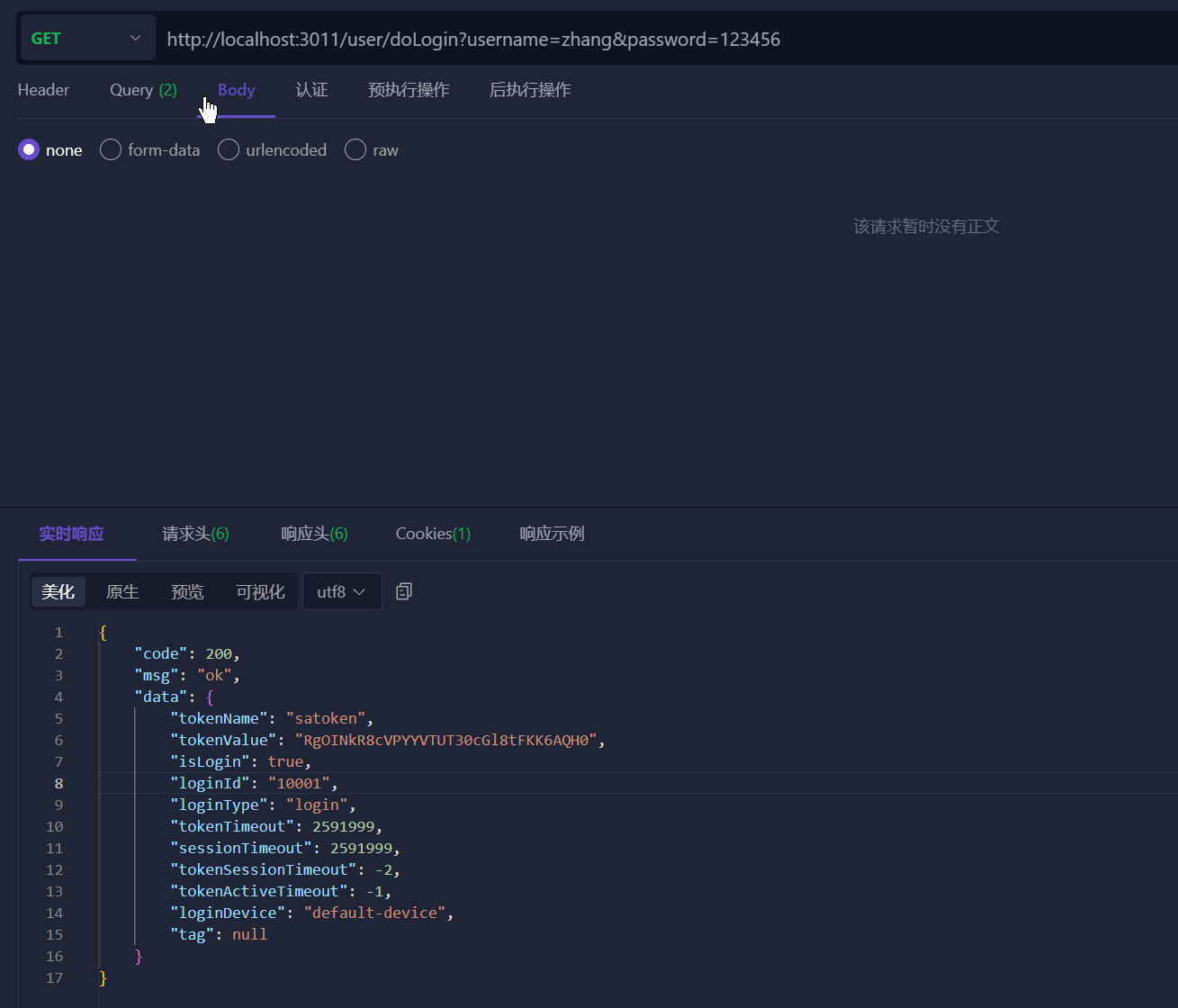
Task: Open the Query (2) tab
Action: [143, 90]
